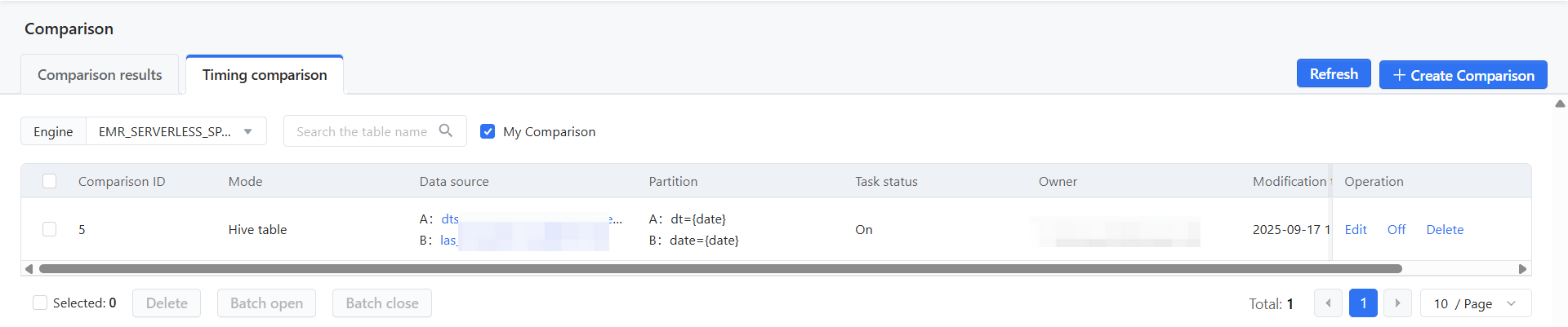
Task: Click the Edit link for row 5
Action: [x=1356, y=230]
